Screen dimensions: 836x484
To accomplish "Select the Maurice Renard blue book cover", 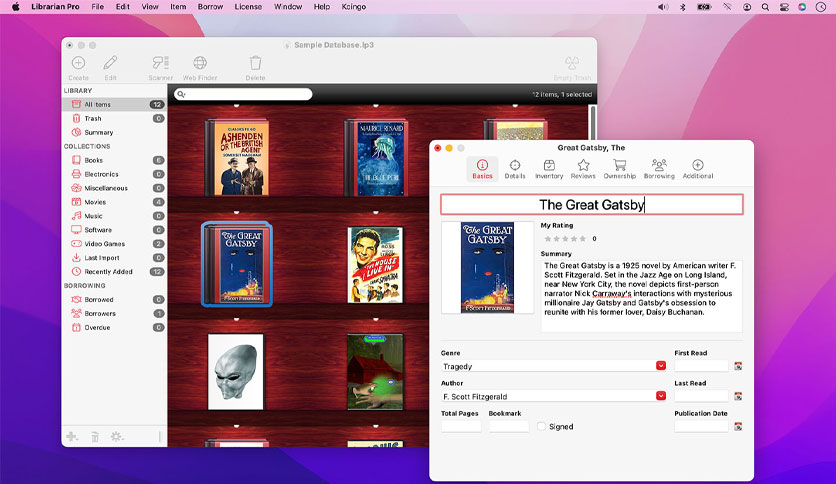I will (x=376, y=157).
